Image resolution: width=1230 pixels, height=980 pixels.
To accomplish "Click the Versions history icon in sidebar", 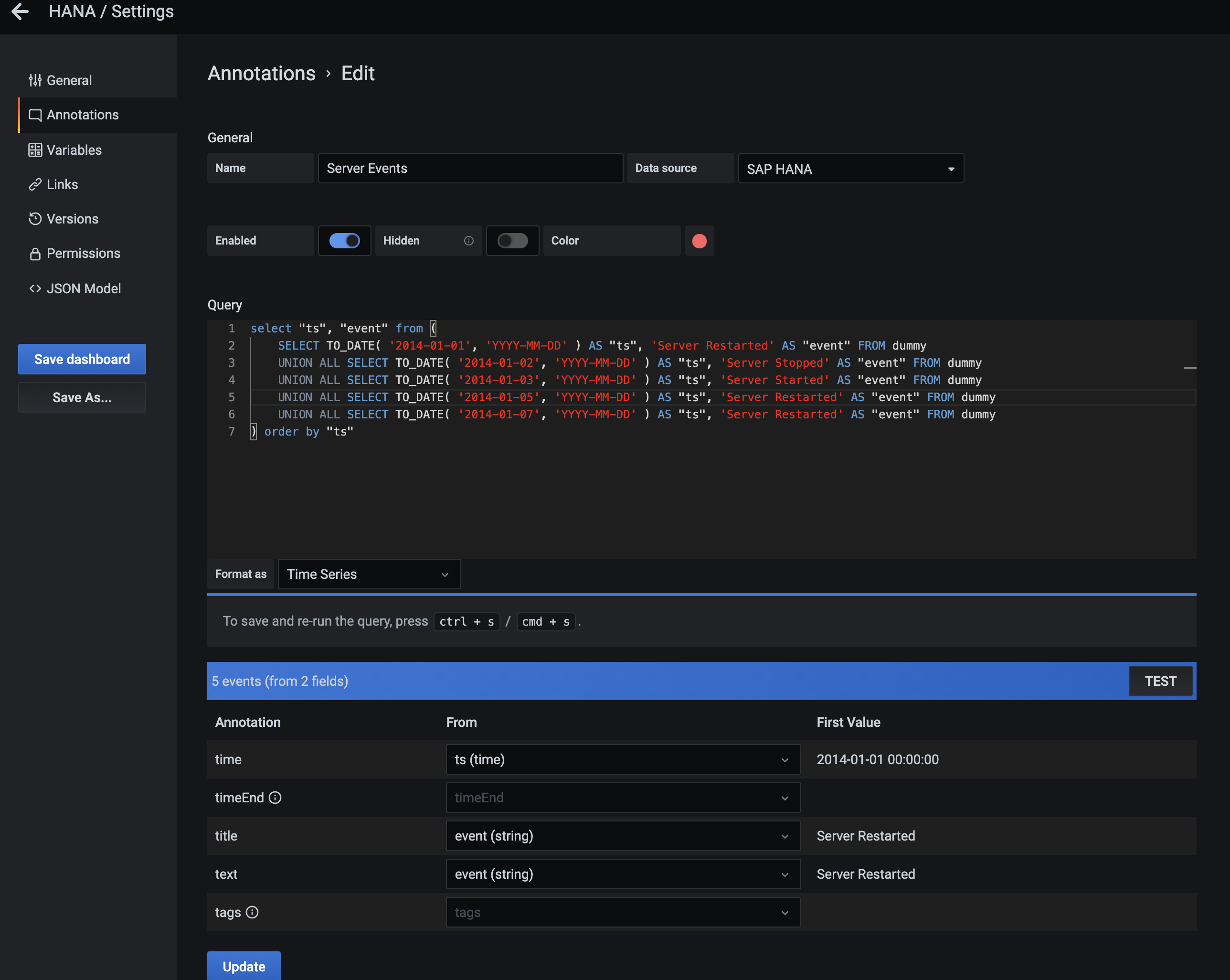I will pos(35,219).
